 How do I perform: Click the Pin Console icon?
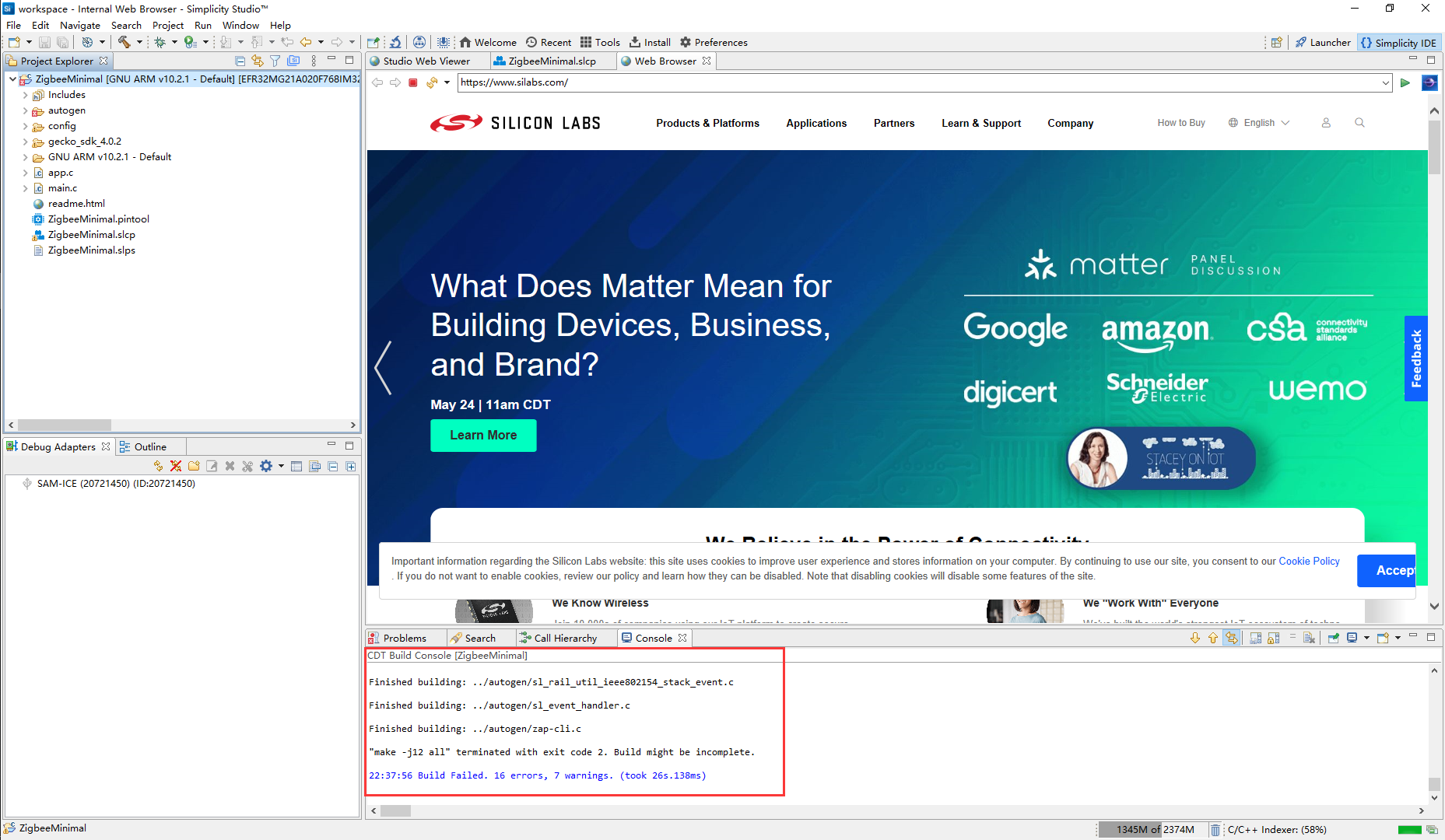pyautogui.click(x=1334, y=638)
